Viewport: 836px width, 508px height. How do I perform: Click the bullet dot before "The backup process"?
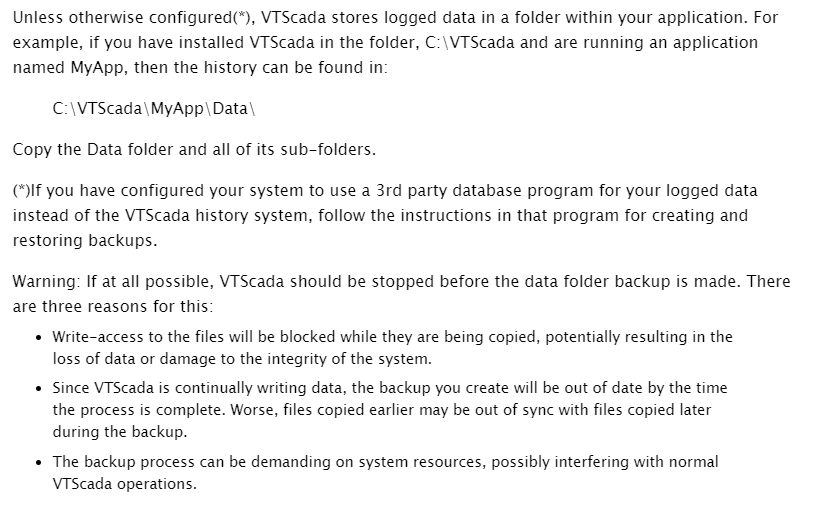coord(37,462)
